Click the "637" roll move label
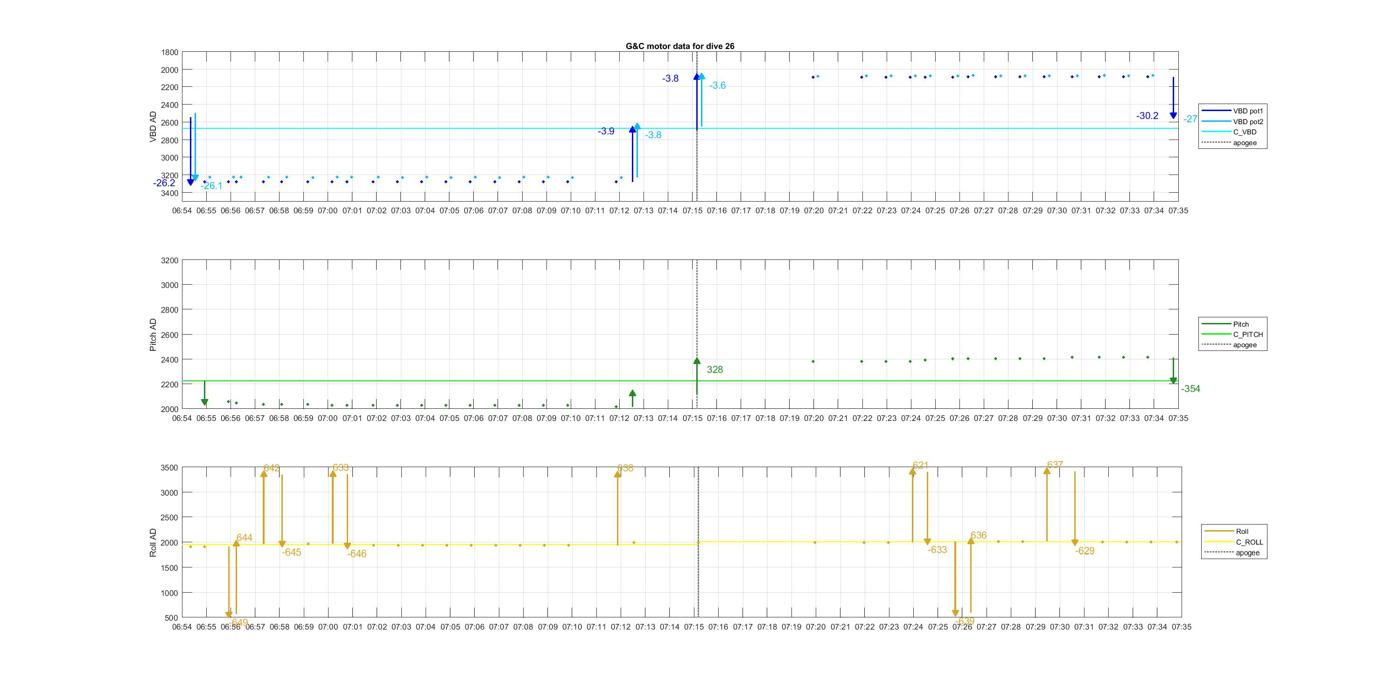1400x693 pixels. (1055, 465)
